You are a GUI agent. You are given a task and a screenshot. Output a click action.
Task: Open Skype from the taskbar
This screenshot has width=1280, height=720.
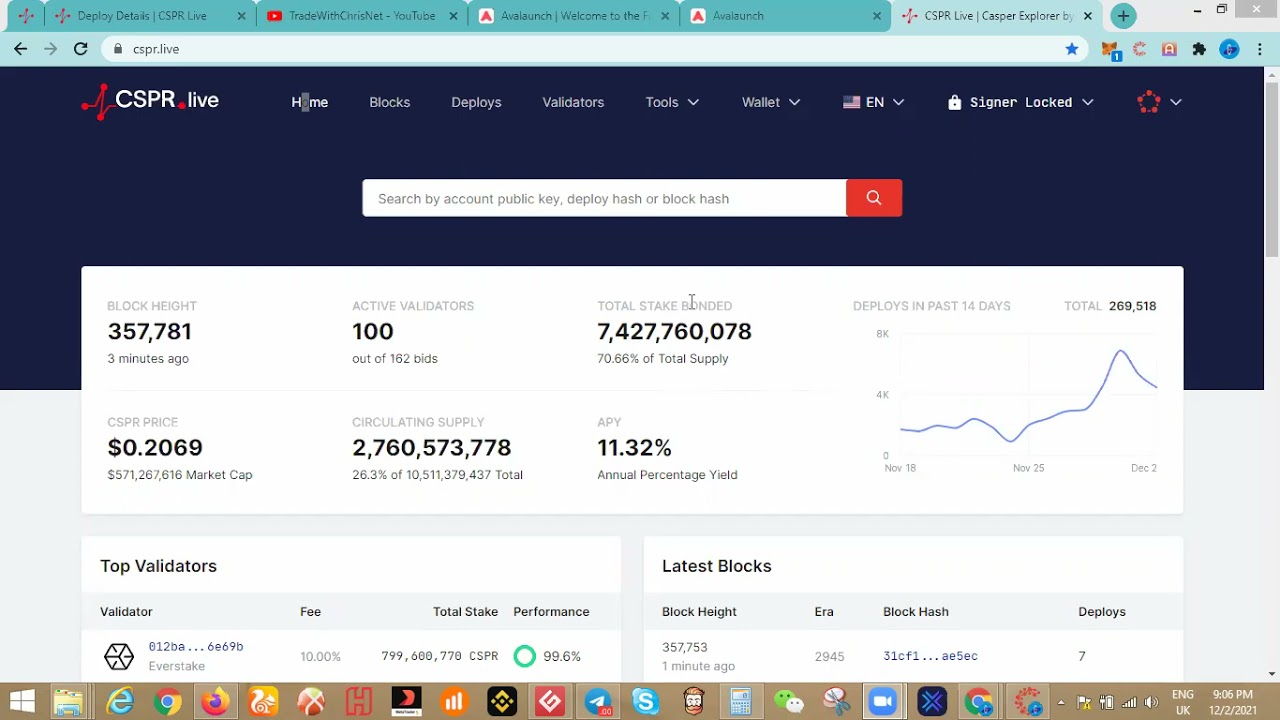(645, 702)
